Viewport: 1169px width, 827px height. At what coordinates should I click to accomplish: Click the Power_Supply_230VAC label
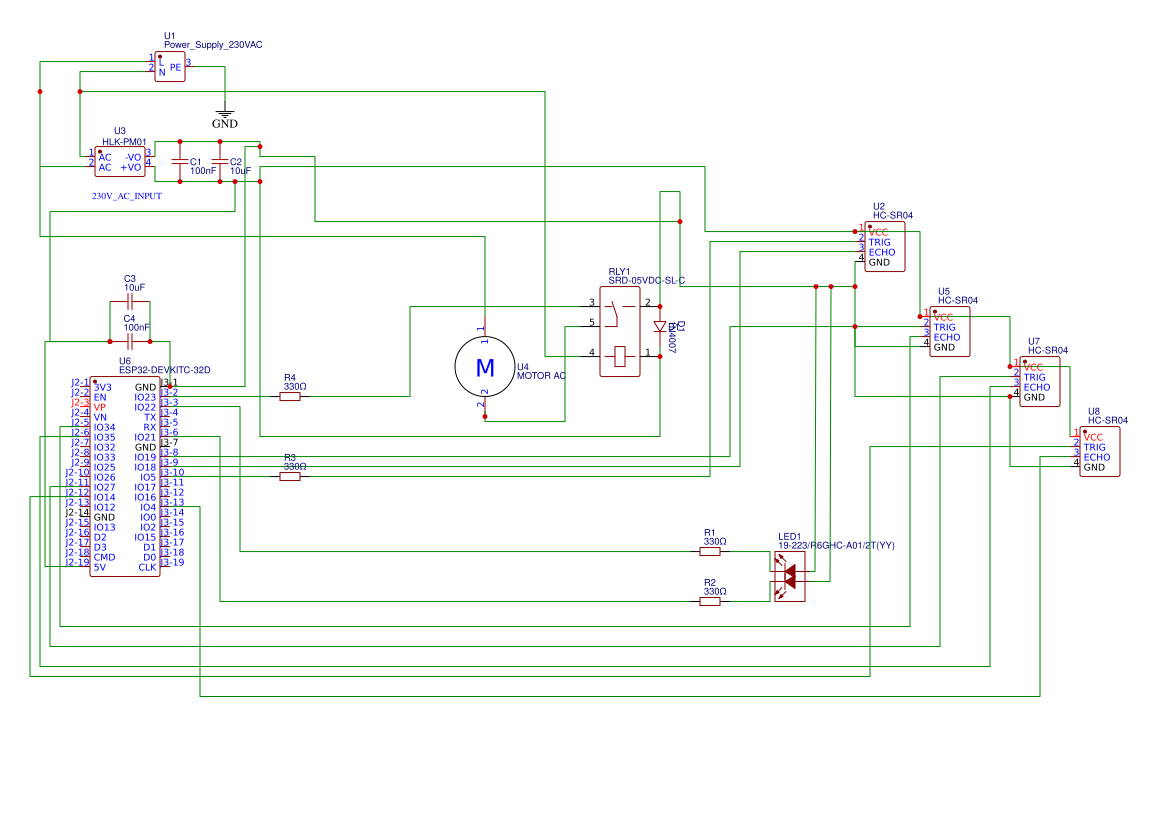[x=213, y=45]
